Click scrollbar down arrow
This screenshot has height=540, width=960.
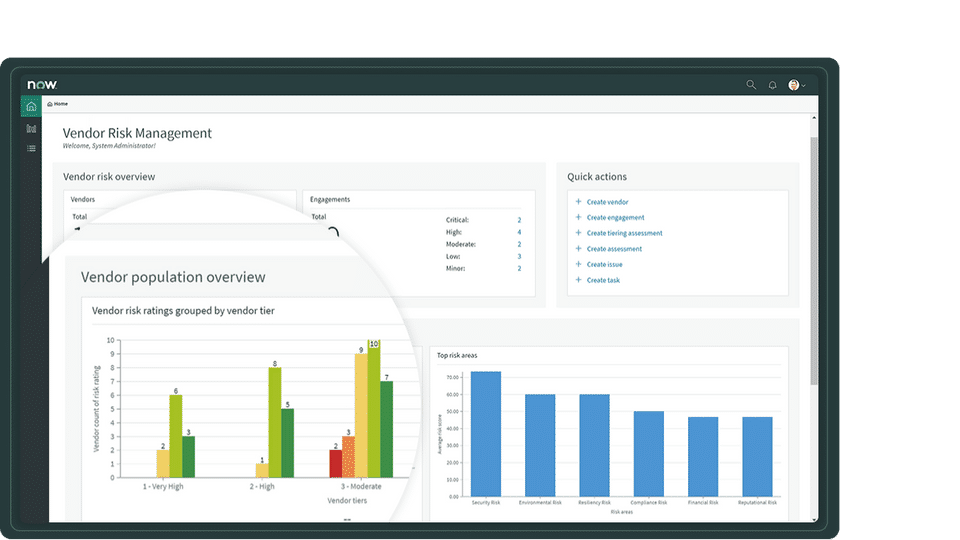click(x=814, y=519)
